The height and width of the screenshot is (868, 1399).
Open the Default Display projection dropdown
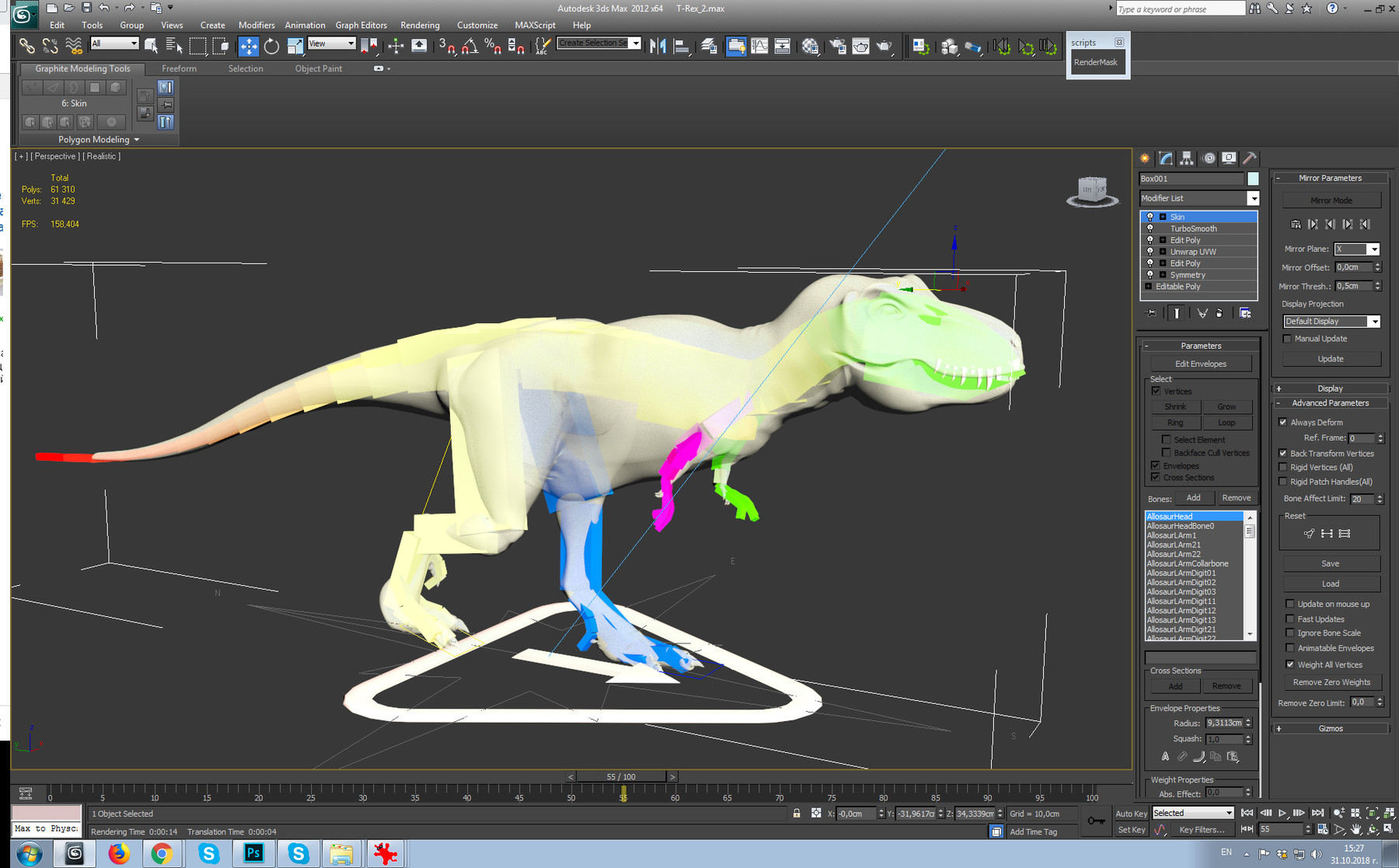click(x=1374, y=321)
